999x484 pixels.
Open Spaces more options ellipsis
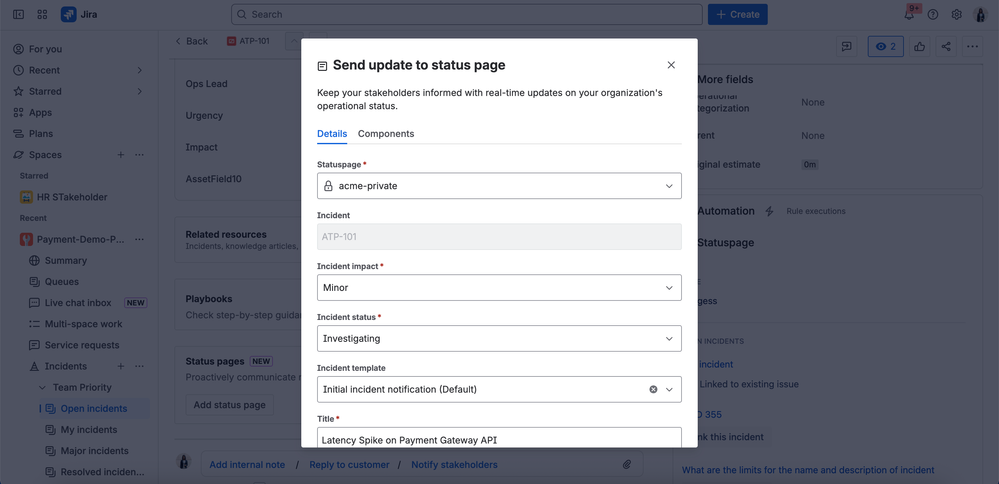(x=140, y=155)
